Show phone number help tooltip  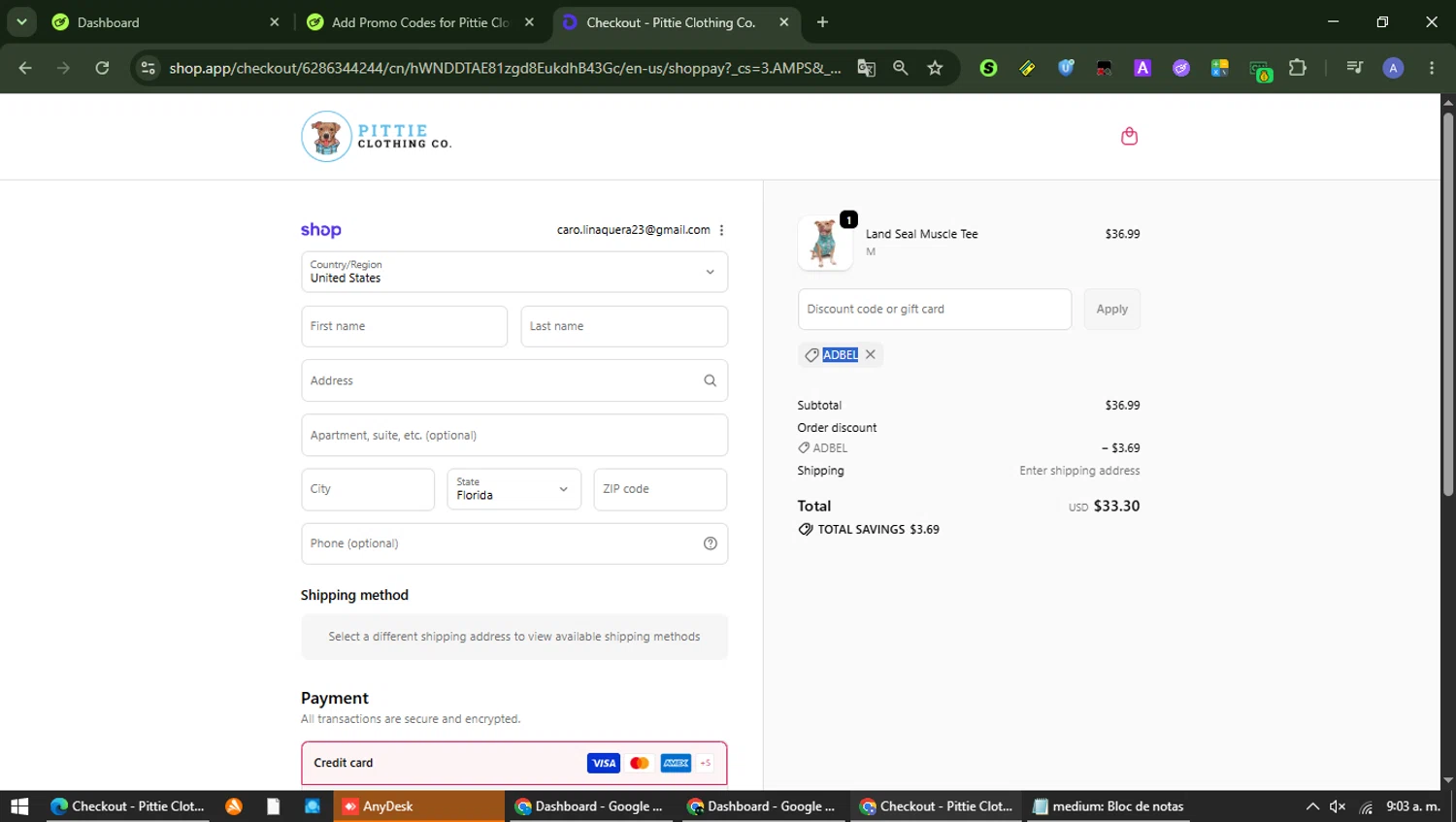tap(710, 543)
